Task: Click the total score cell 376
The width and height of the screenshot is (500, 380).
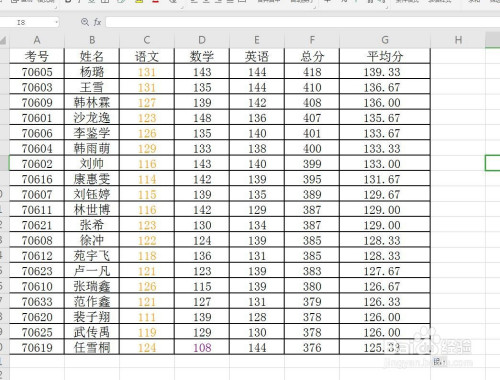Action: point(312,348)
